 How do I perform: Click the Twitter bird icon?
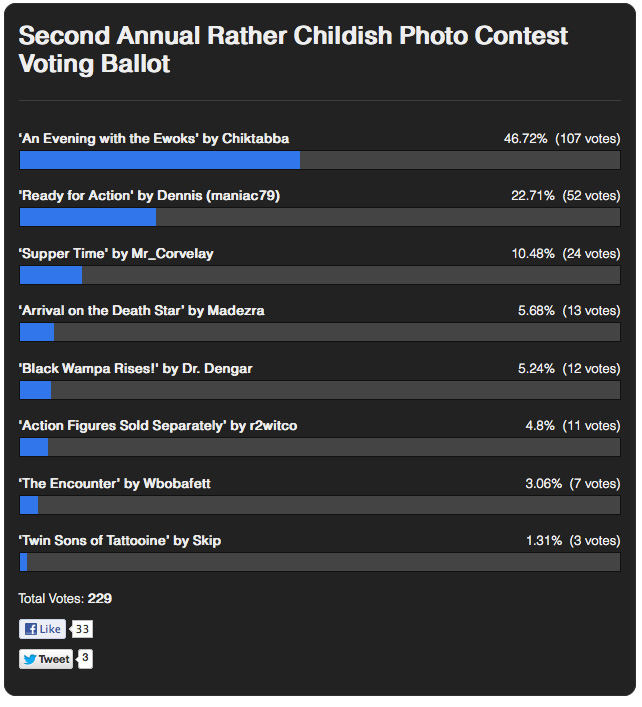(x=30, y=659)
